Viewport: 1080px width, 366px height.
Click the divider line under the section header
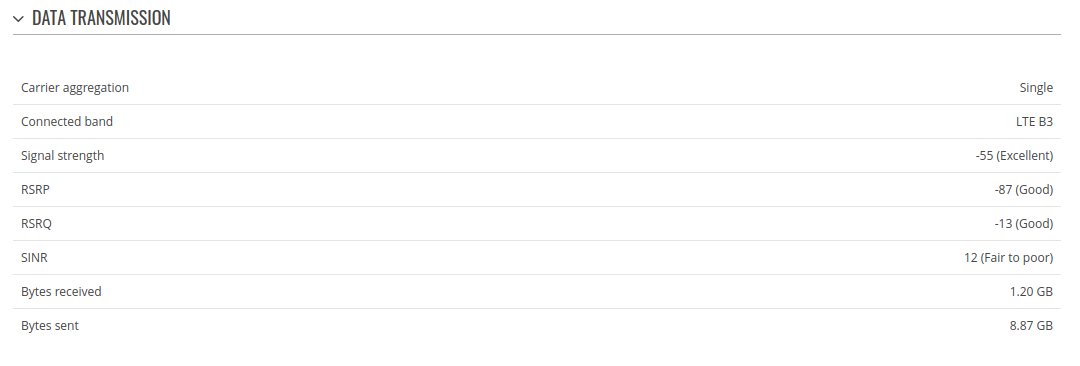(x=537, y=34)
